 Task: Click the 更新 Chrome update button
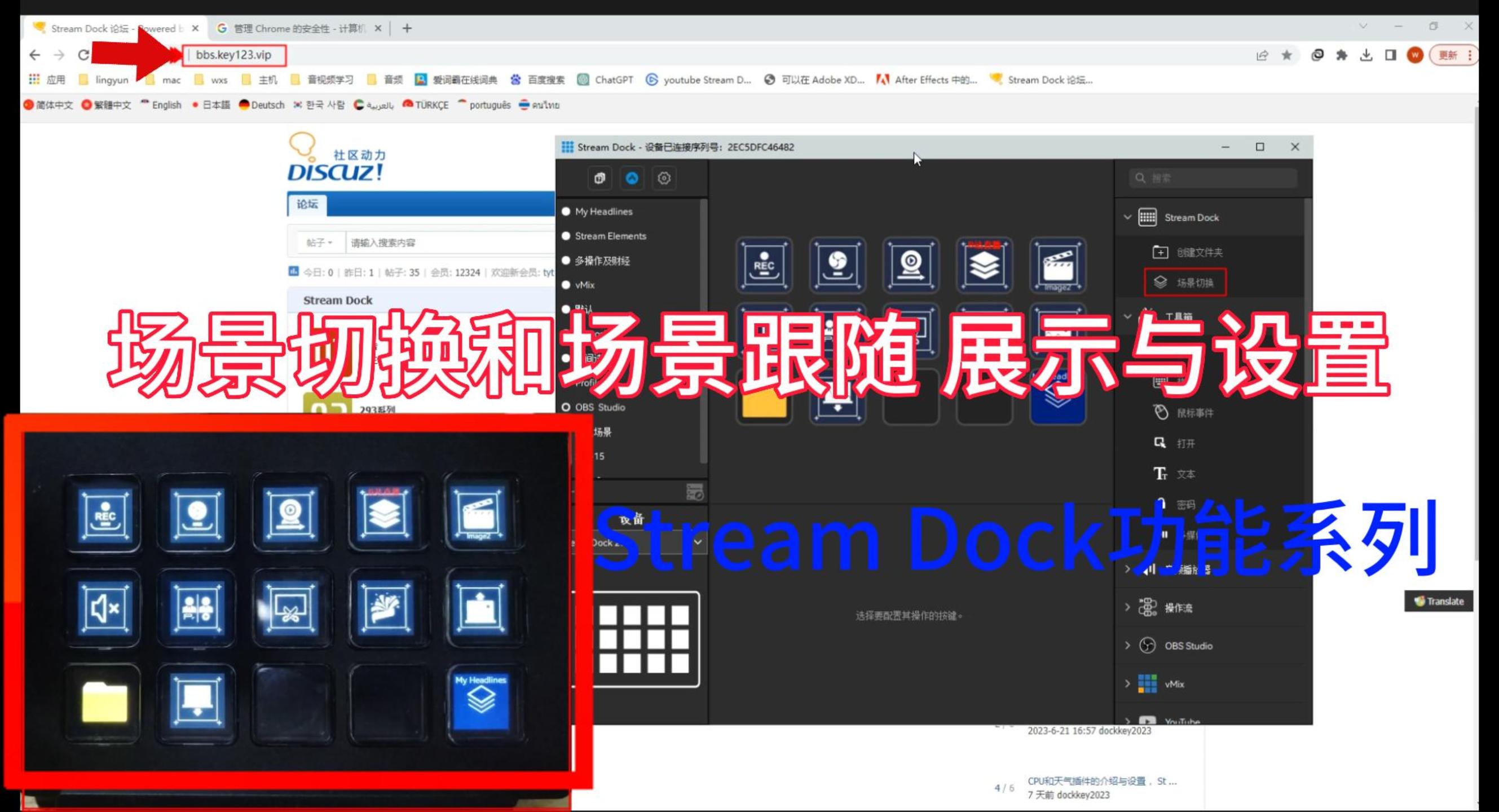(x=1453, y=55)
